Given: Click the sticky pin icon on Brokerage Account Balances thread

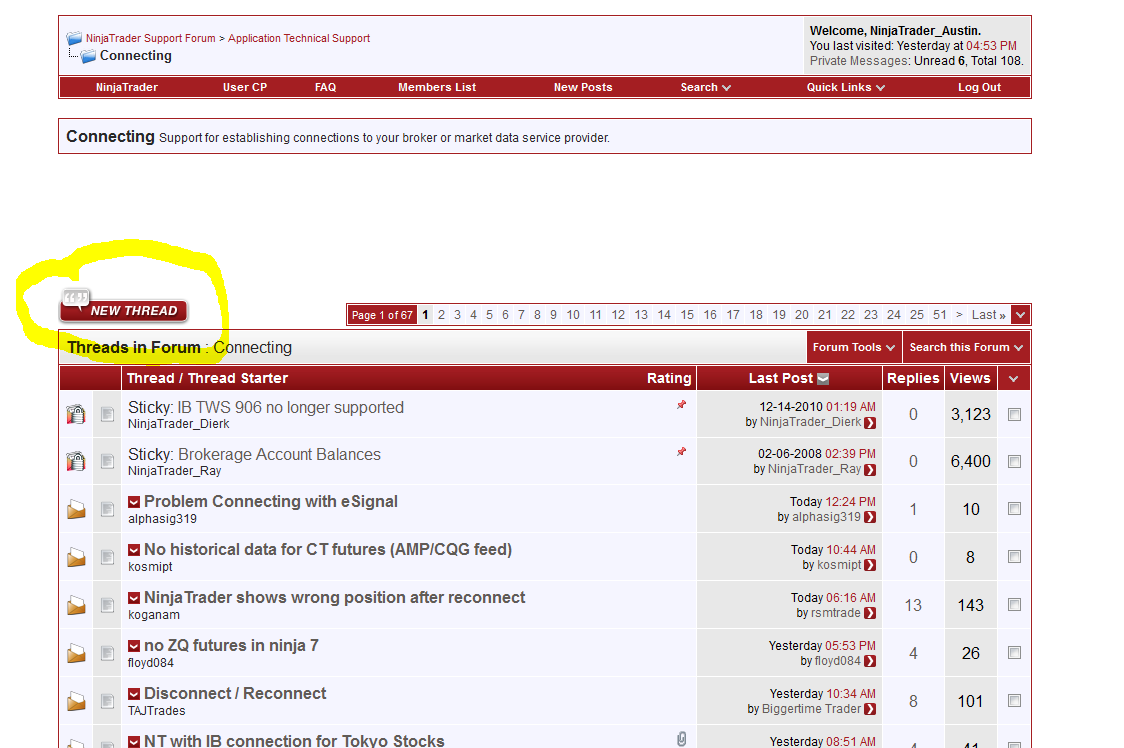Looking at the screenshot, I should [682, 452].
